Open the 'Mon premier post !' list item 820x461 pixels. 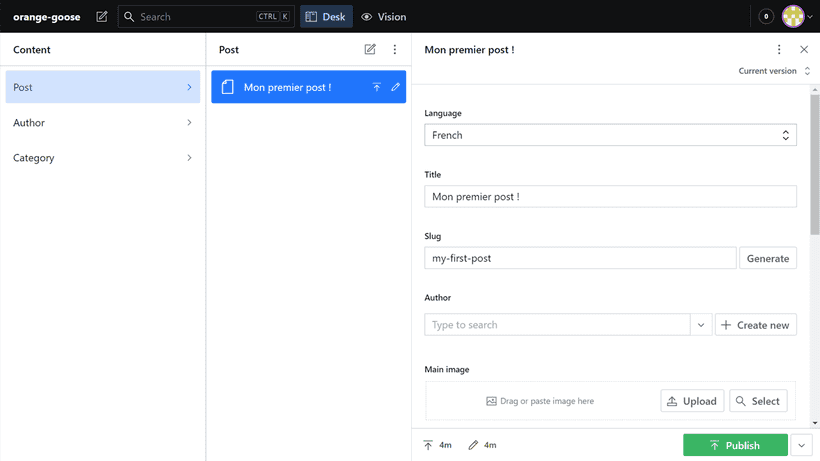(x=309, y=87)
